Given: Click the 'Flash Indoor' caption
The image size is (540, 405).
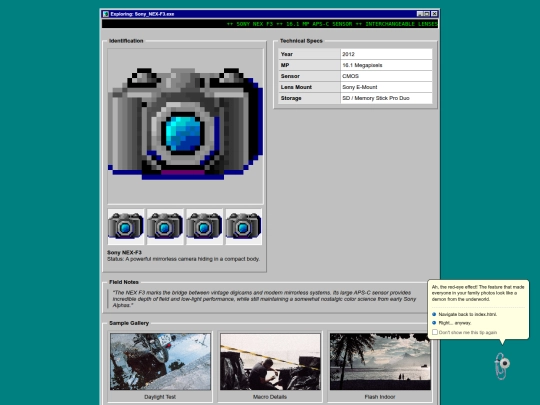Looking at the screenshot, I should [x=380, y=397].
